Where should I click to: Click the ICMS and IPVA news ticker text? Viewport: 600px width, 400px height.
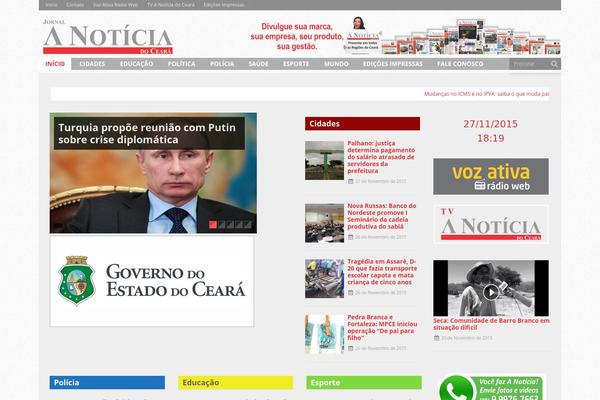coord(486,94)
